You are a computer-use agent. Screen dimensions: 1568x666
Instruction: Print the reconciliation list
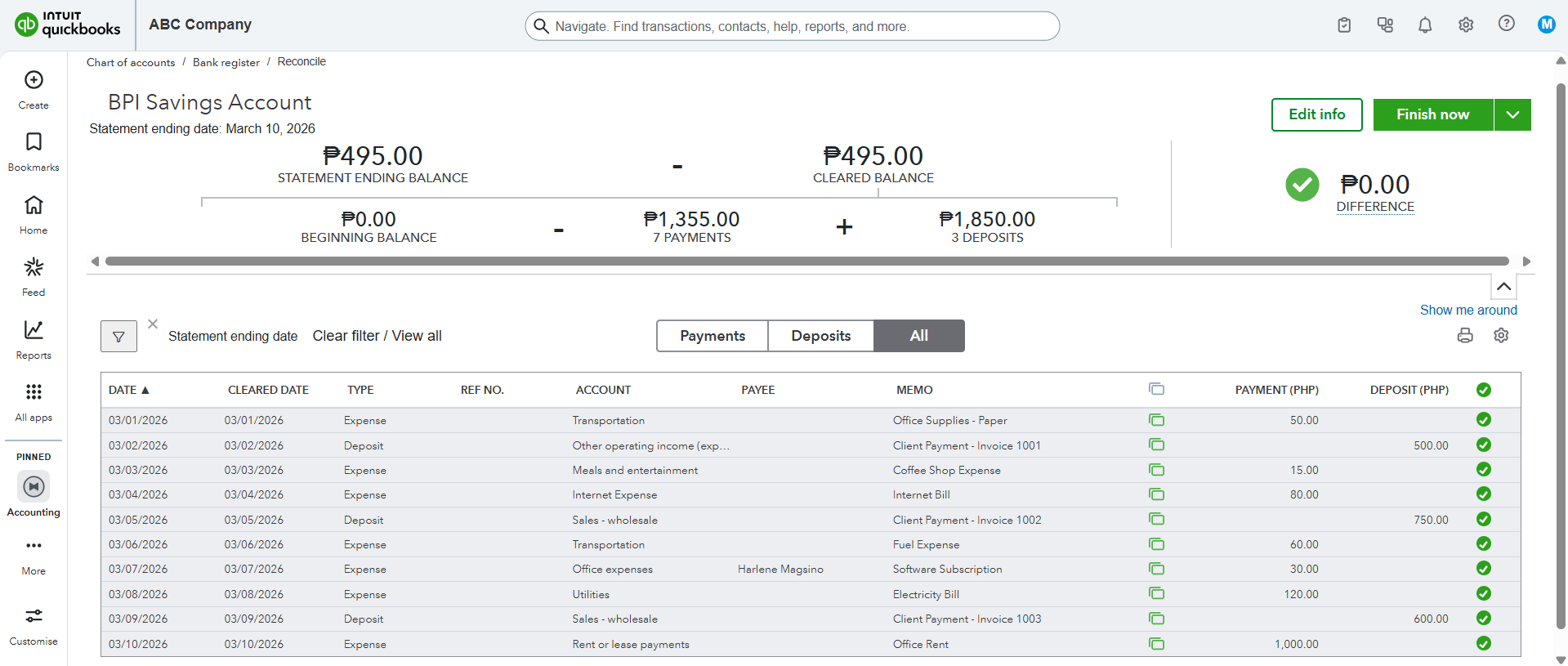click(x=1465, y=336)
